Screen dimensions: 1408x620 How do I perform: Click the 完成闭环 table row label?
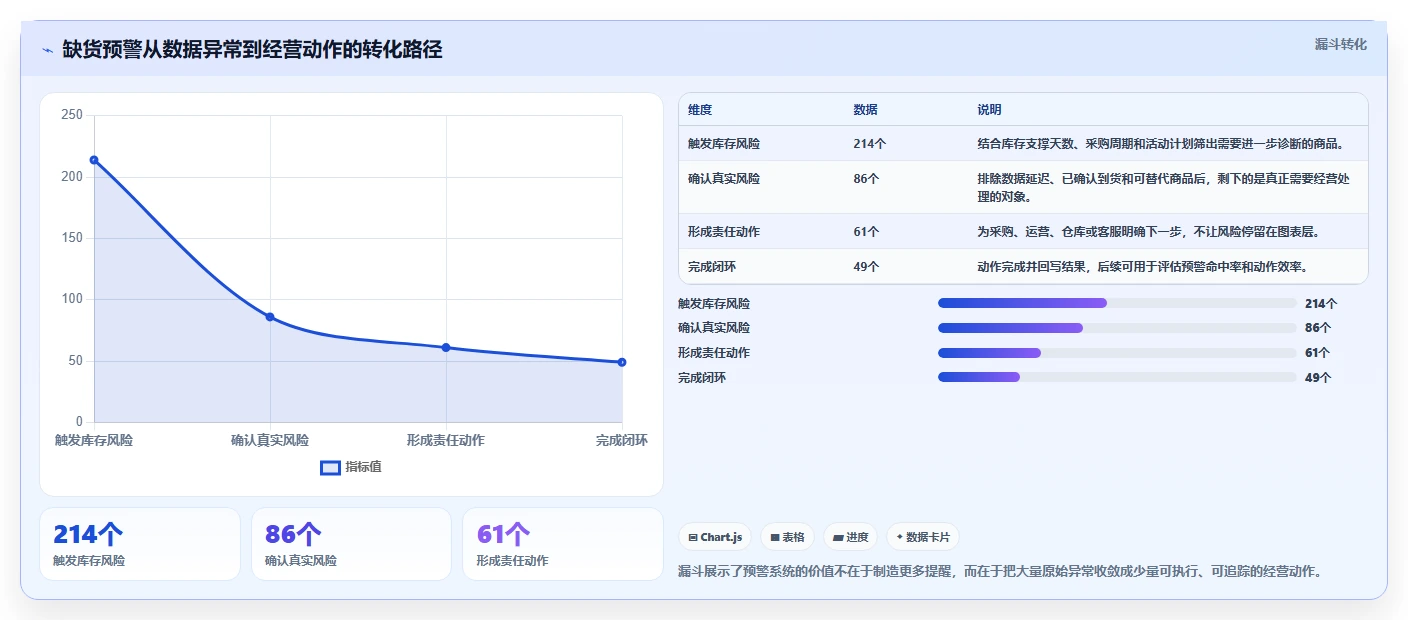[x=712, y=267]
